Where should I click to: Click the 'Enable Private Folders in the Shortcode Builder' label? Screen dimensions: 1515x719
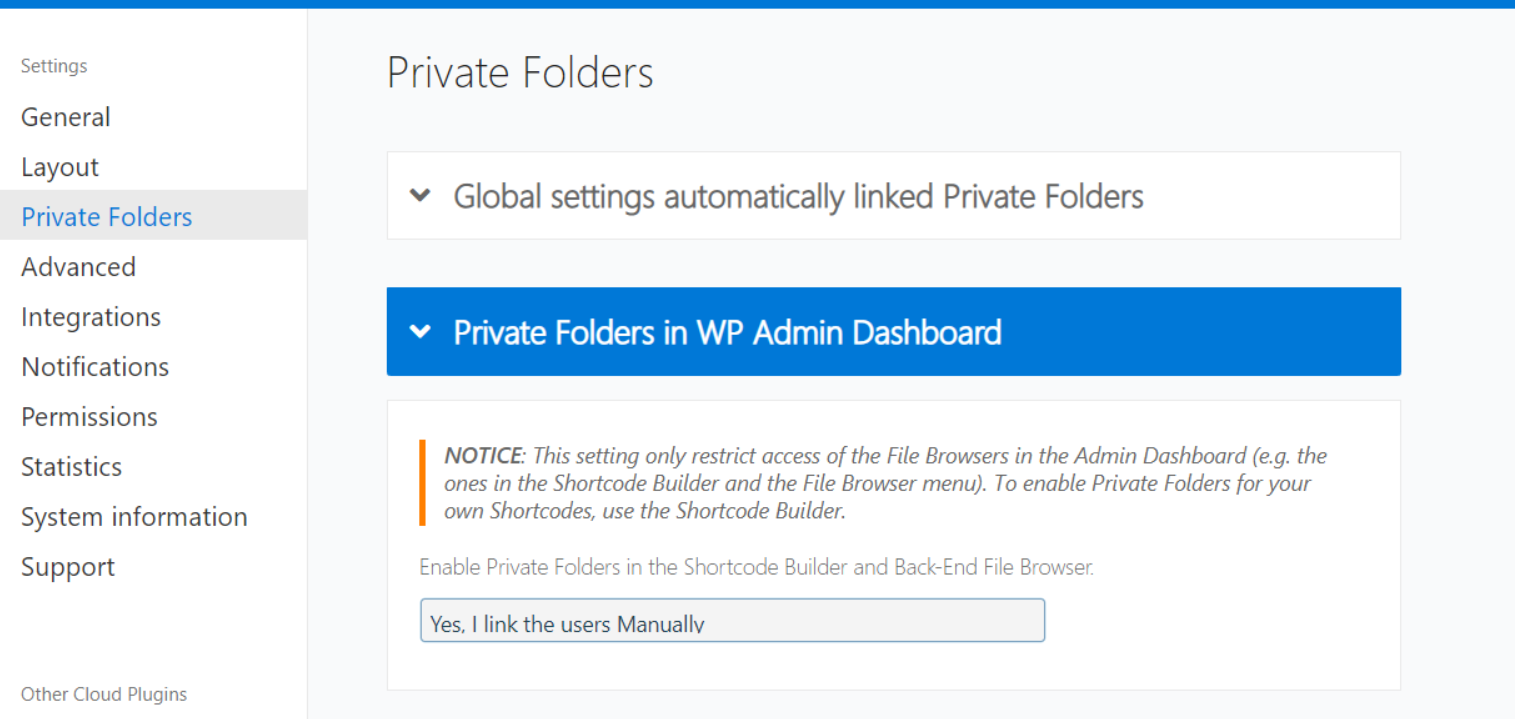coord(756,567)
